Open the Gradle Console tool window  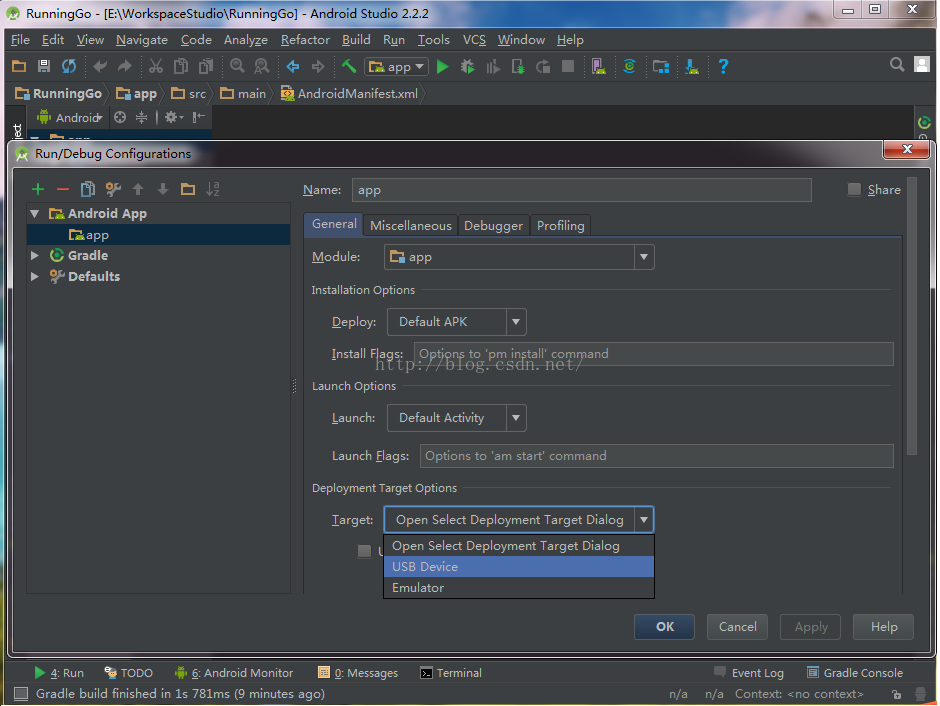[855, 673]
